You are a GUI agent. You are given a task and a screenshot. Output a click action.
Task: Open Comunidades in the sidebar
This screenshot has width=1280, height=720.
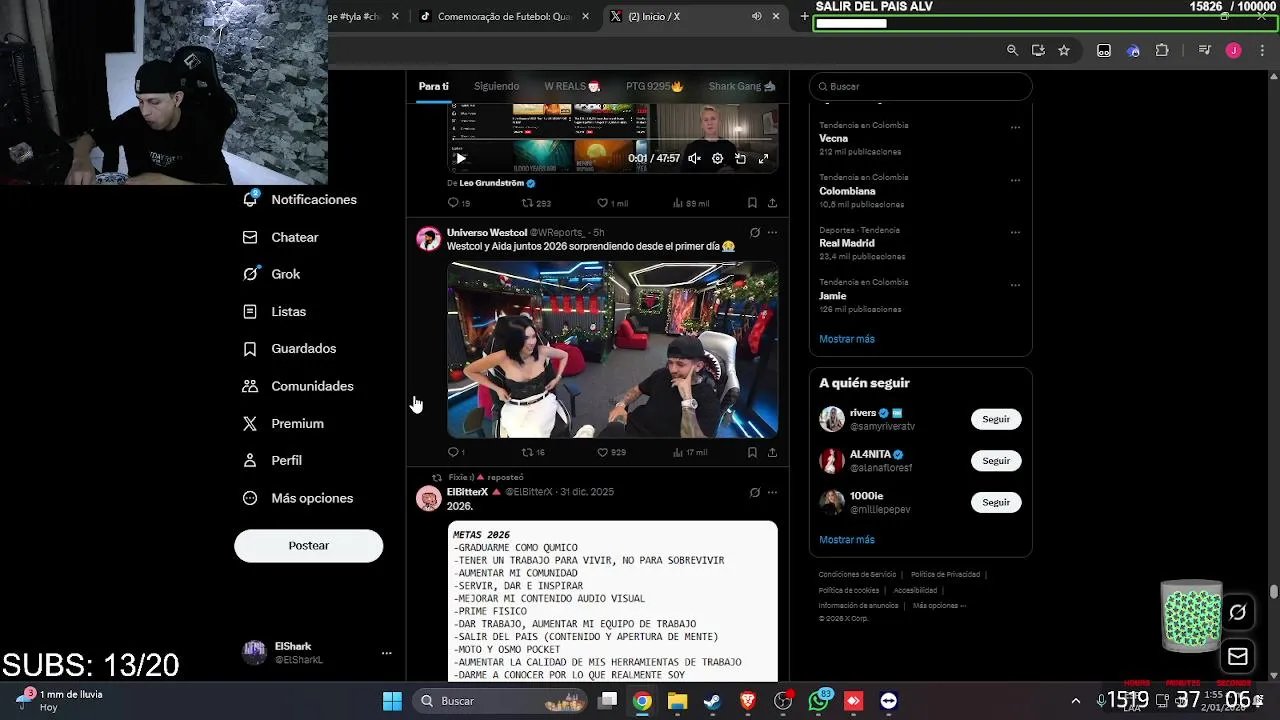[x=298, y=386]
